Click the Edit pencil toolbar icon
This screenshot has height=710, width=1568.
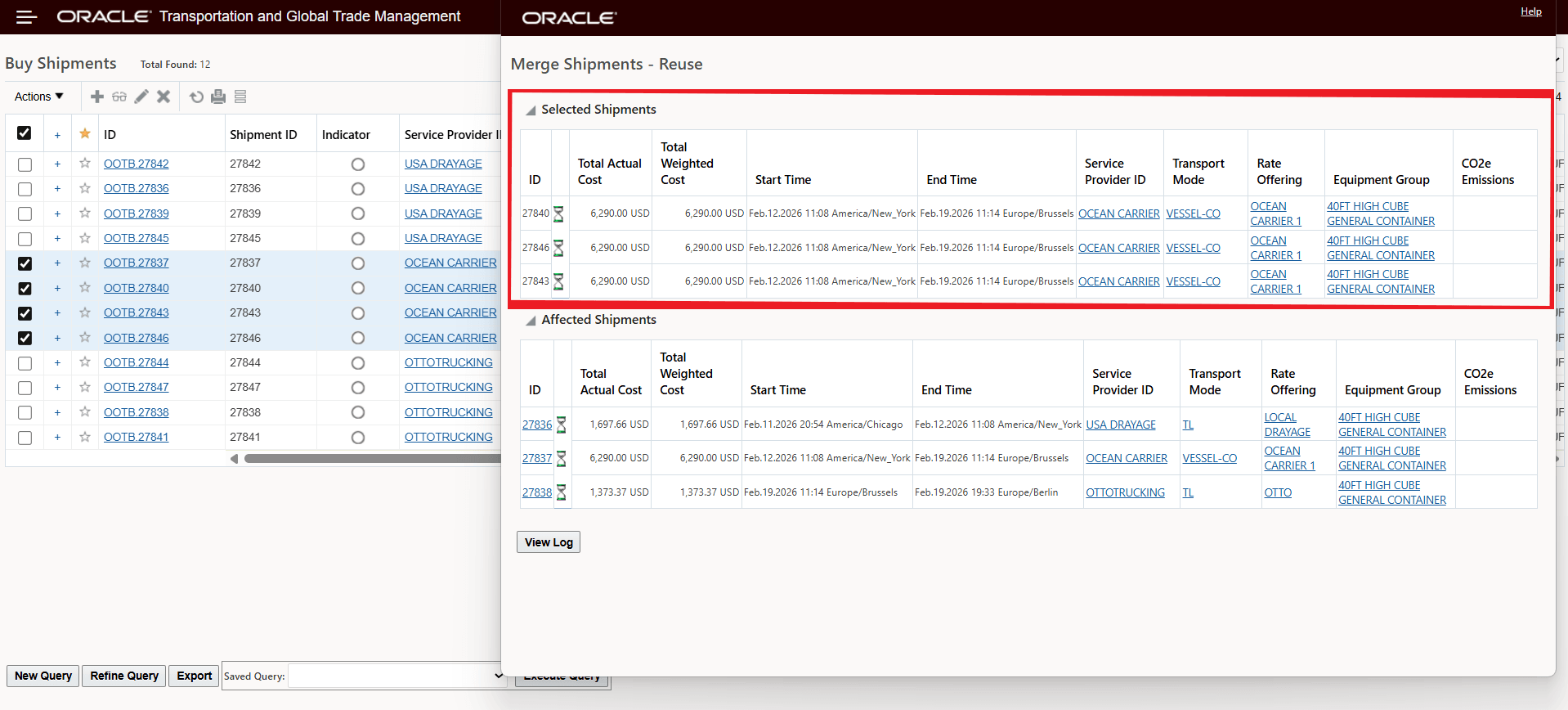pos(141,97)
